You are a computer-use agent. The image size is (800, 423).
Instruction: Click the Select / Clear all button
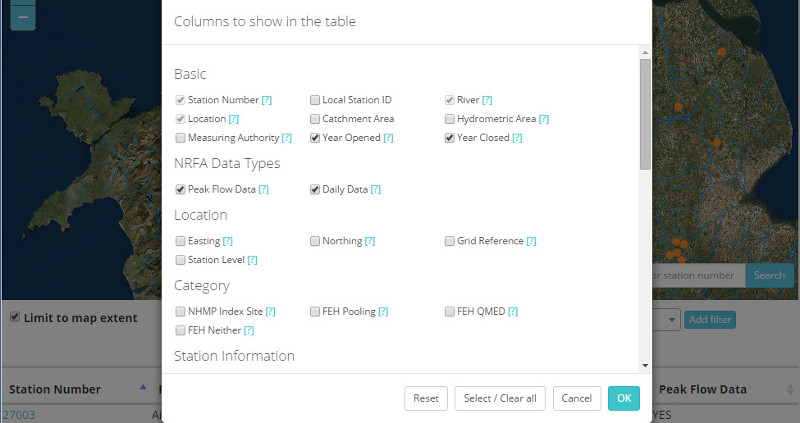(500, 399)
